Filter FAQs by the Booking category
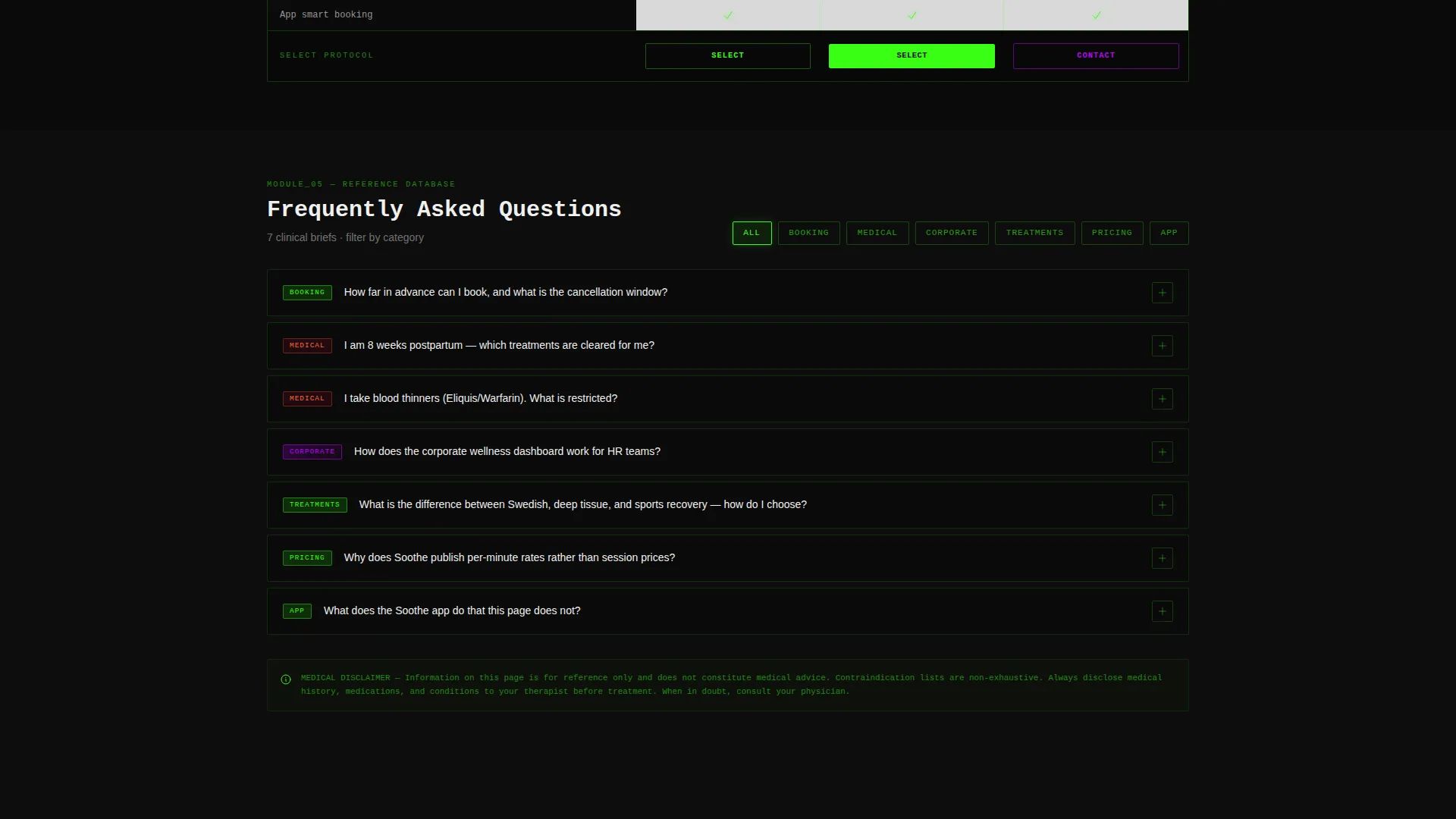This screenshot has width=1456, height=819. (x=808, y=233)
